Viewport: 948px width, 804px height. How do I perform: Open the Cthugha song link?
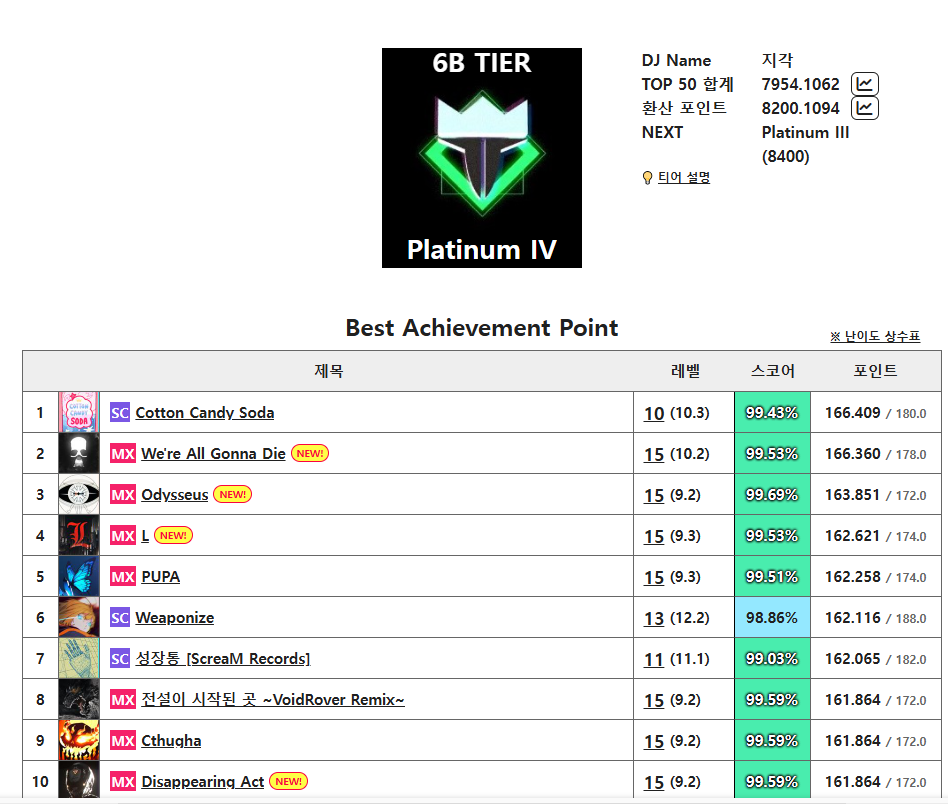[x=171, y=741]
